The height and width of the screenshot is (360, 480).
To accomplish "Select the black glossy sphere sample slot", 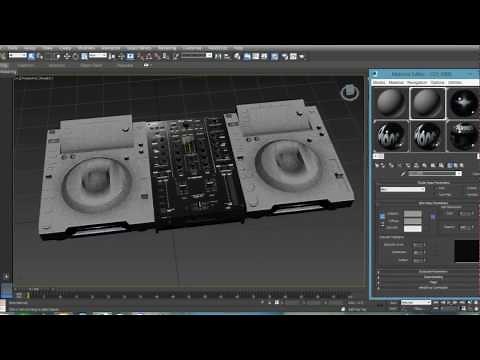I will coord(464,103).
